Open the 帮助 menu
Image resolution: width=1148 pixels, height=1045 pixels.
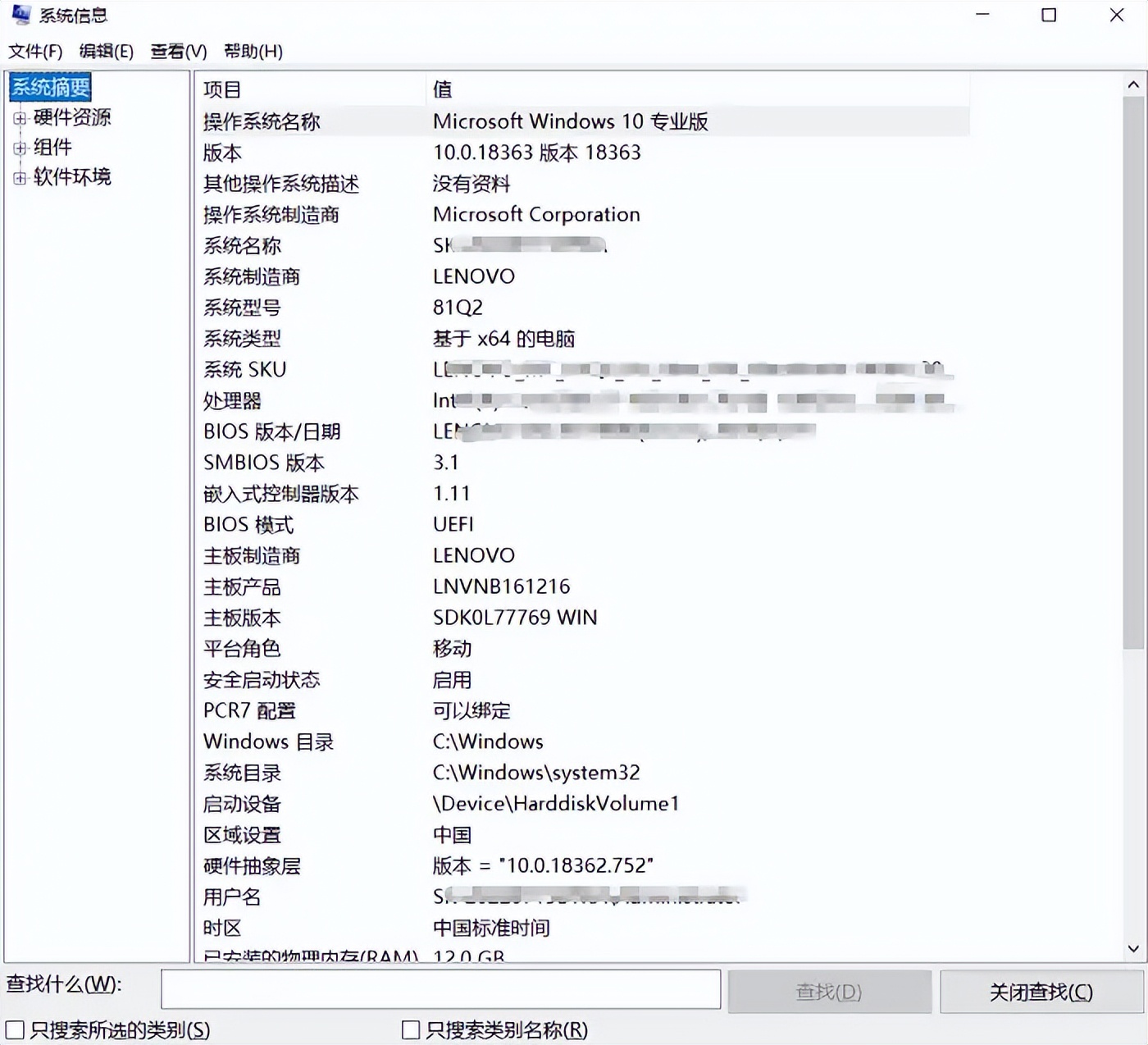252,51
